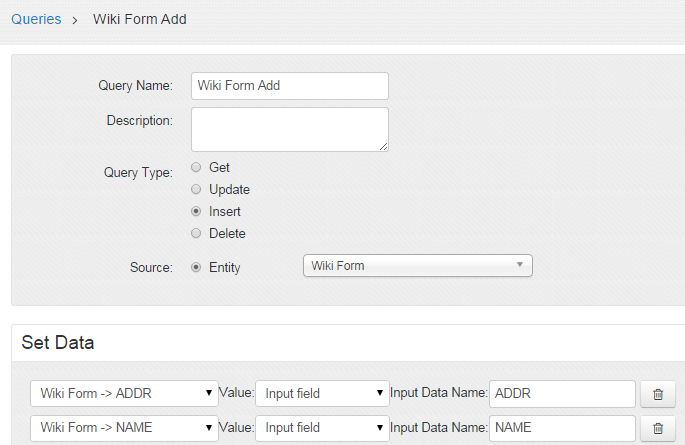Click the textarea resize handle in Description
The width and height of the screenshot is (685, 445).
click(x=384, y=147)
